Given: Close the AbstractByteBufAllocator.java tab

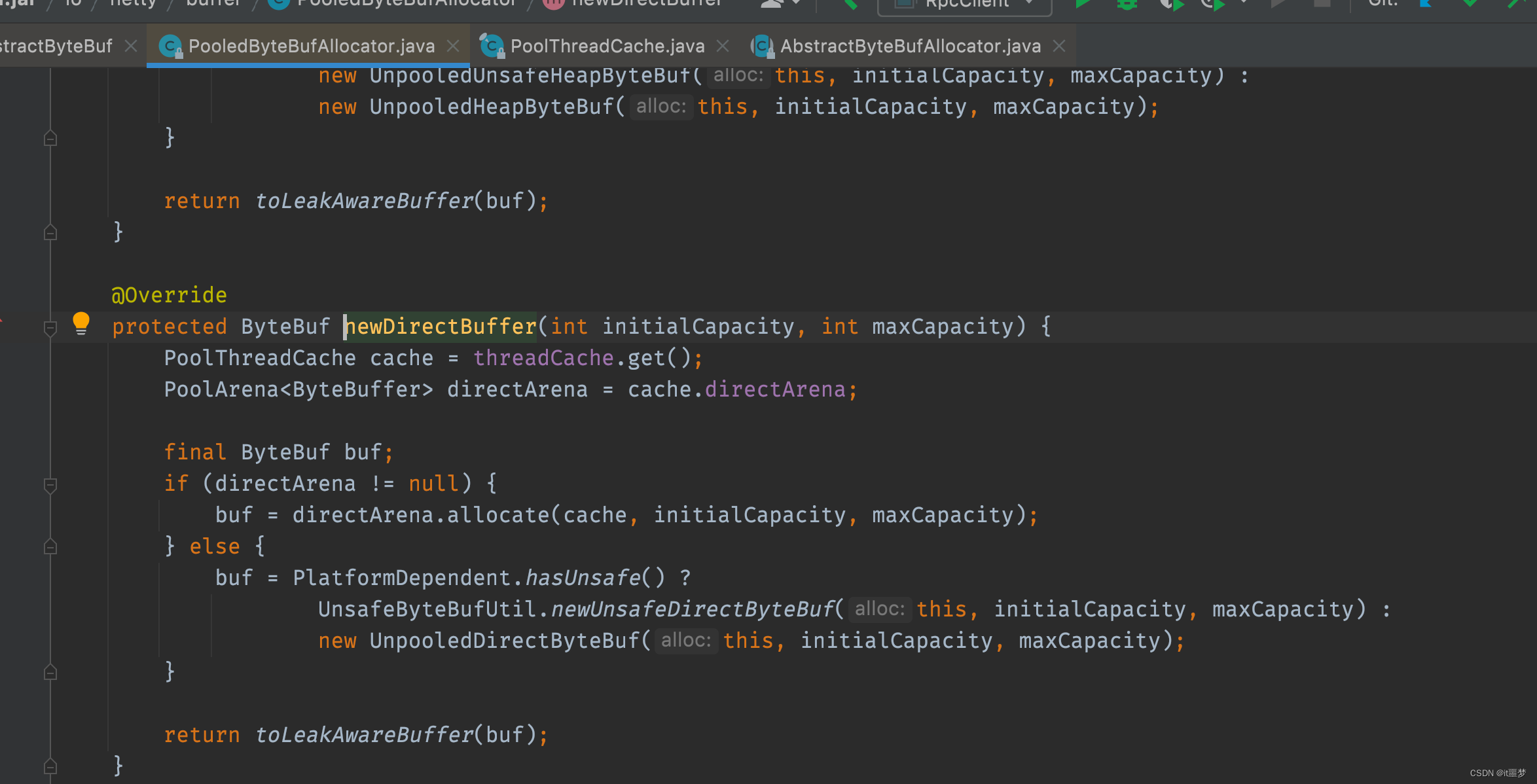Looking at the screenshot, I should [1059, 46].
